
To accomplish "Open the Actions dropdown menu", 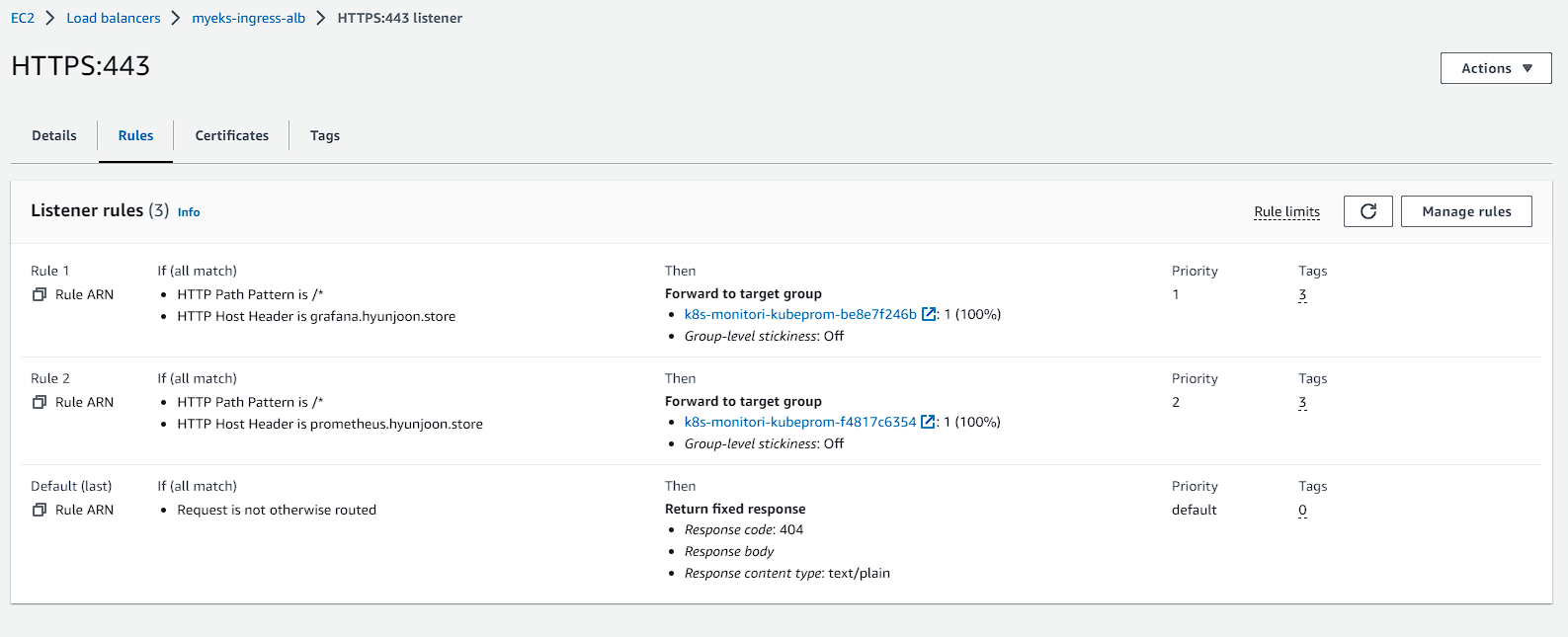I will (x=1495, y=68).
